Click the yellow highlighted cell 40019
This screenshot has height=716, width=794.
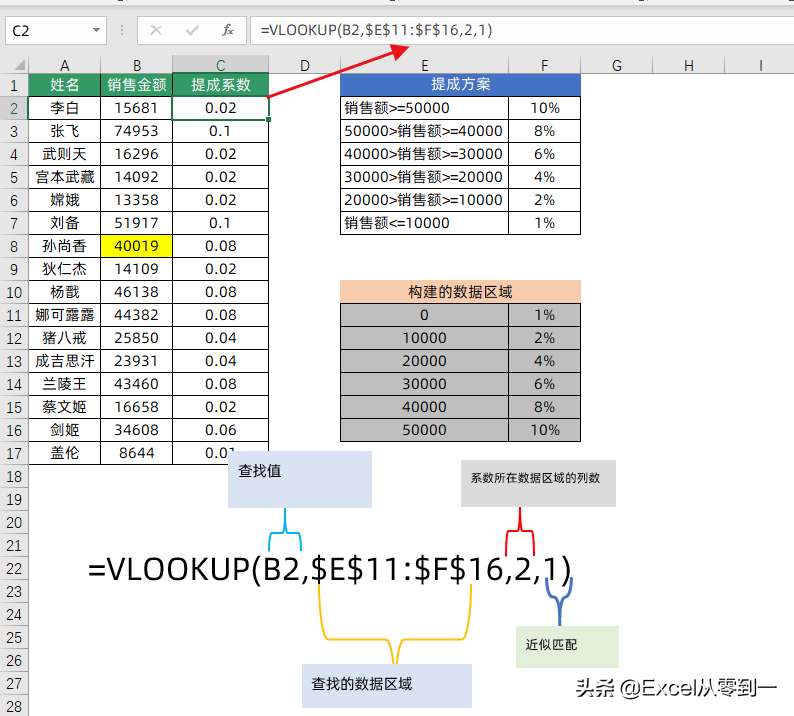tap(137, 245)
